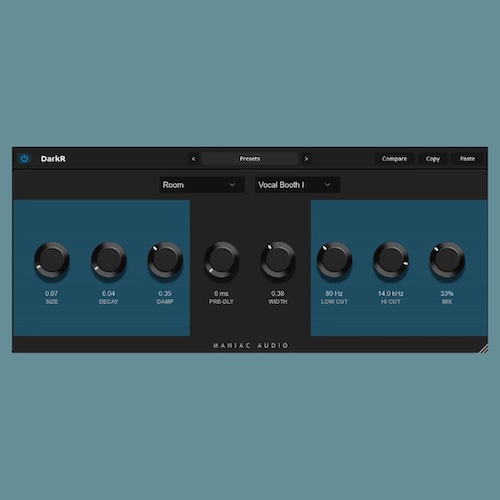
Task: Open the Room reverb type dropdown
Action: click(202, 185)
